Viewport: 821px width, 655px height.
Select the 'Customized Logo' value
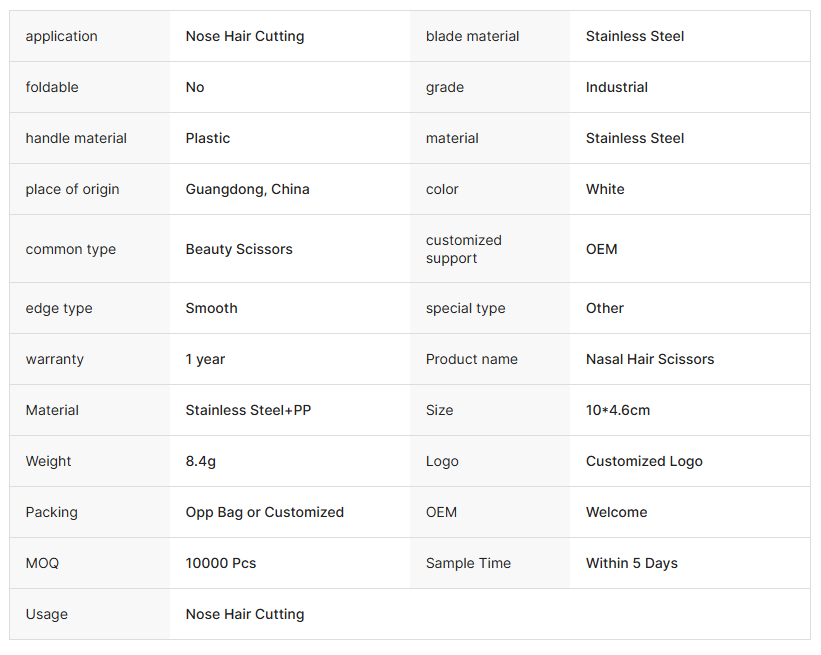pyautogui.click(x=644, y=462)
